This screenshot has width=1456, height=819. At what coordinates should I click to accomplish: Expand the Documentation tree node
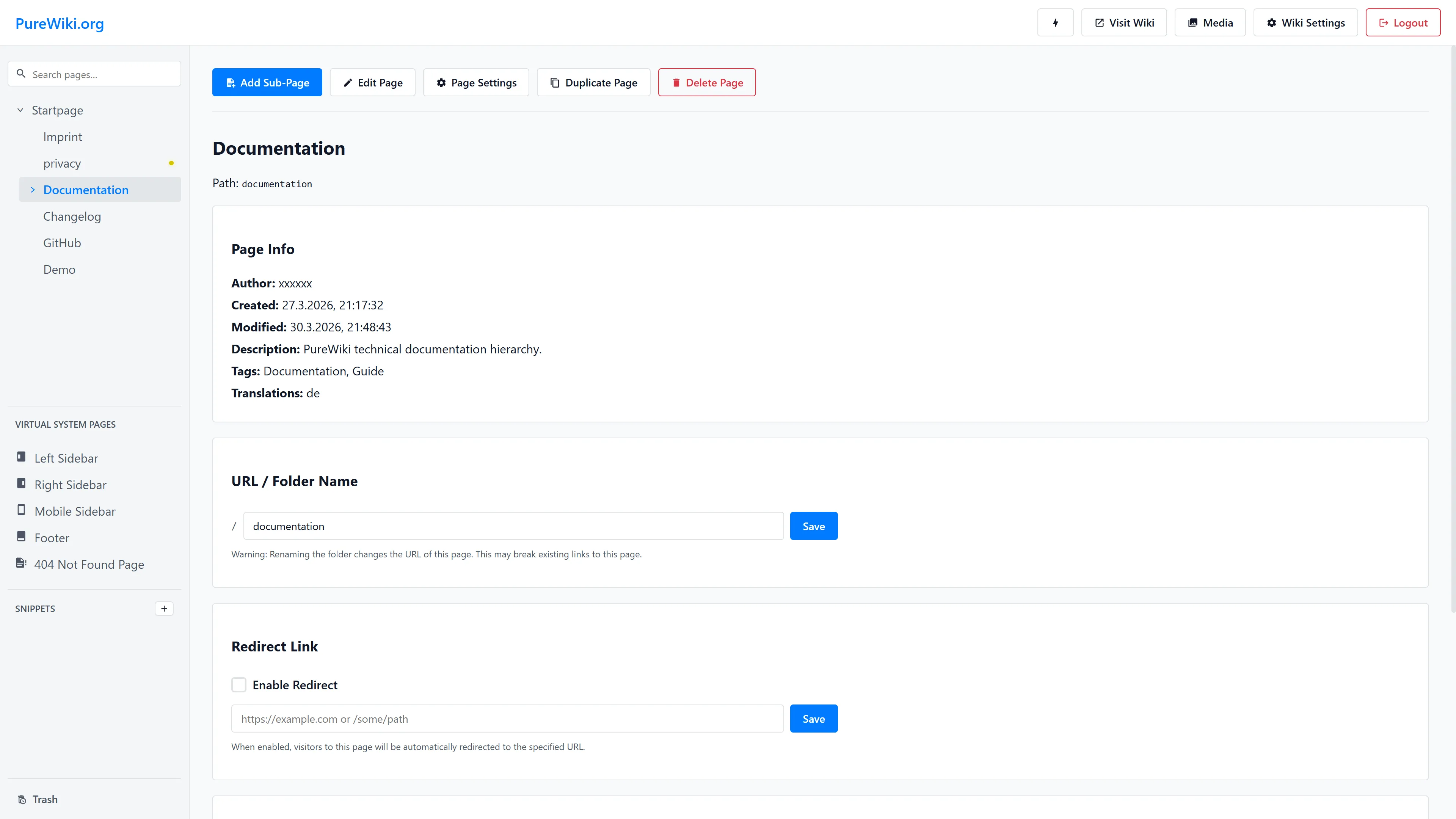pos(32,190)
